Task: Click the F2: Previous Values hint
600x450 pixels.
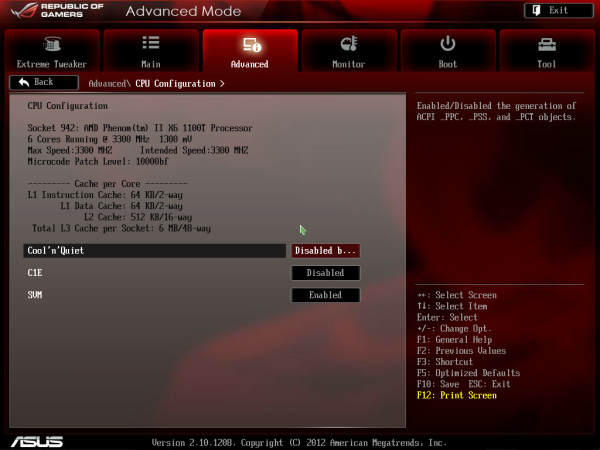Action: tap(461, 351)
